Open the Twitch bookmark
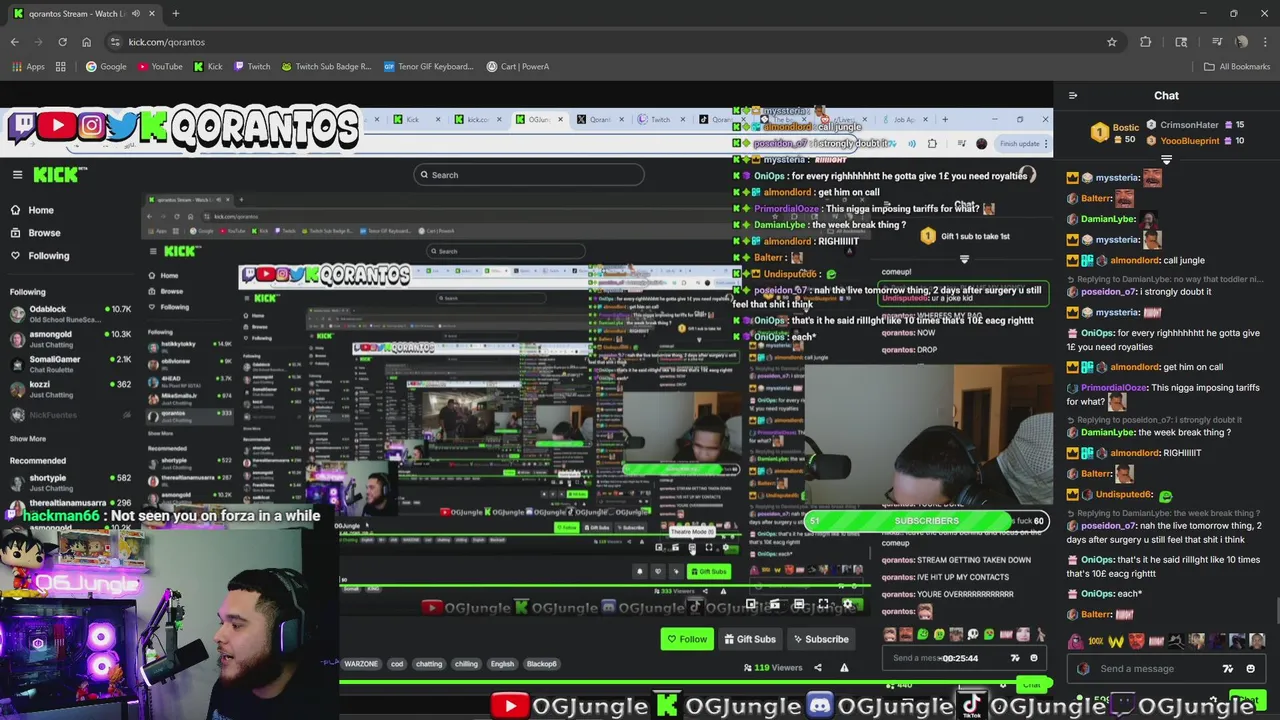This screenshot has width=1280, height=720. [252, 66]
